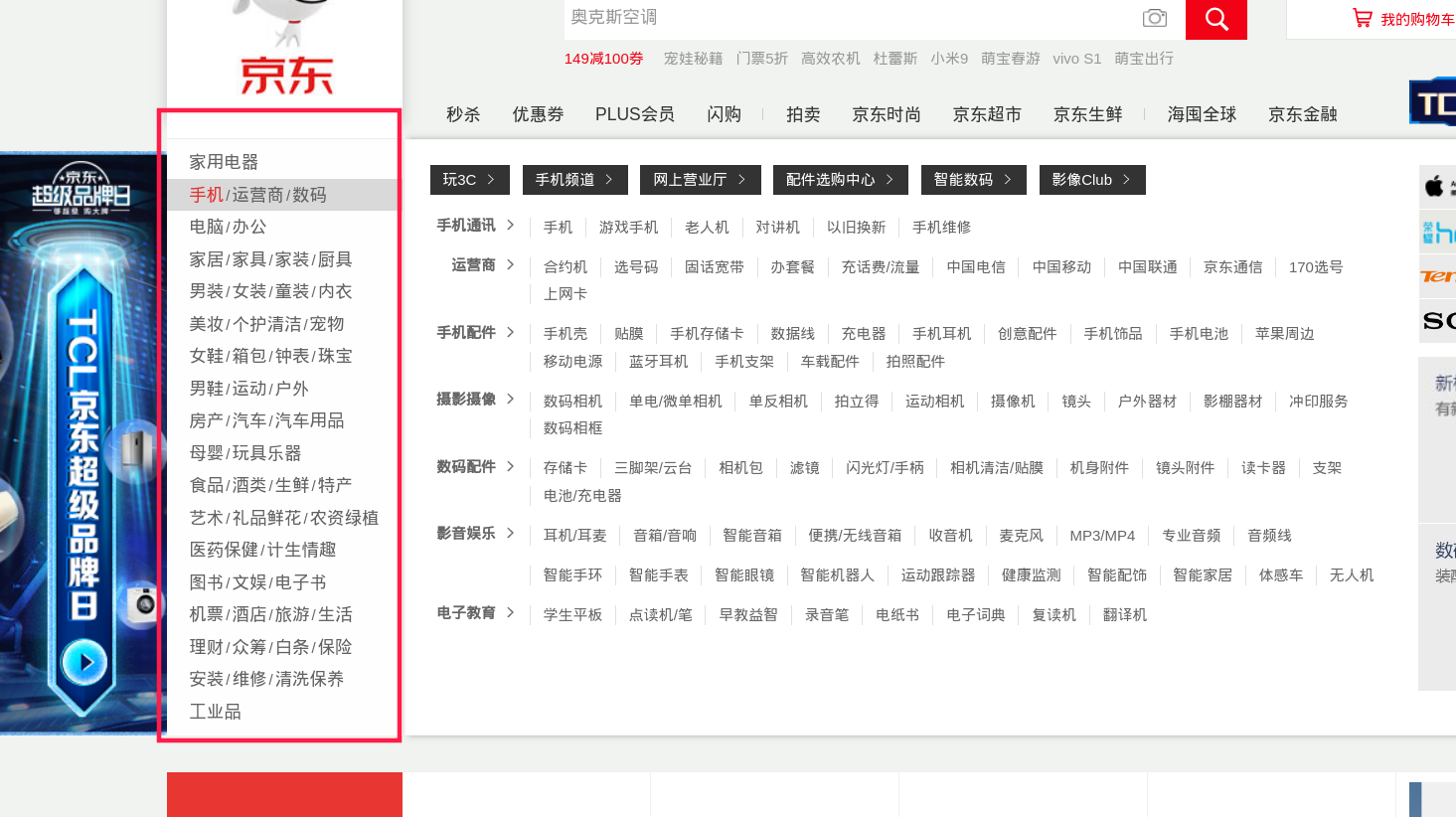Open 中国移动 carrier link
The height and width of the screenshot is (817, 1456).
(x=1061, y=267)
